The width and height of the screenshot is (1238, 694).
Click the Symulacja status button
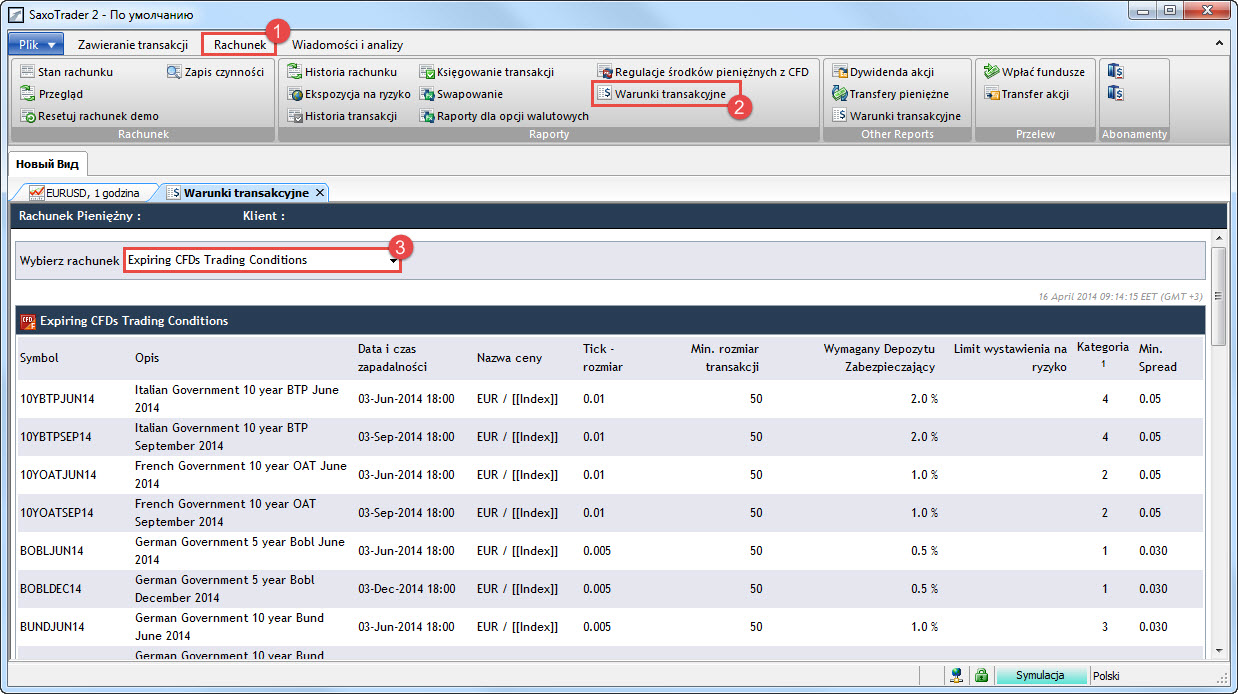tap(1040, 675)
